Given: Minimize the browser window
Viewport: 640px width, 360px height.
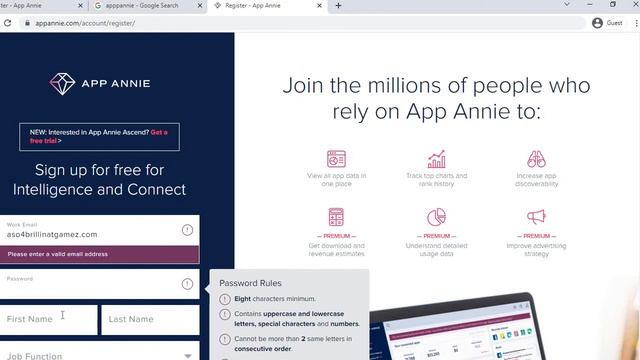Looking at the screenshot, I should point(590,4).
